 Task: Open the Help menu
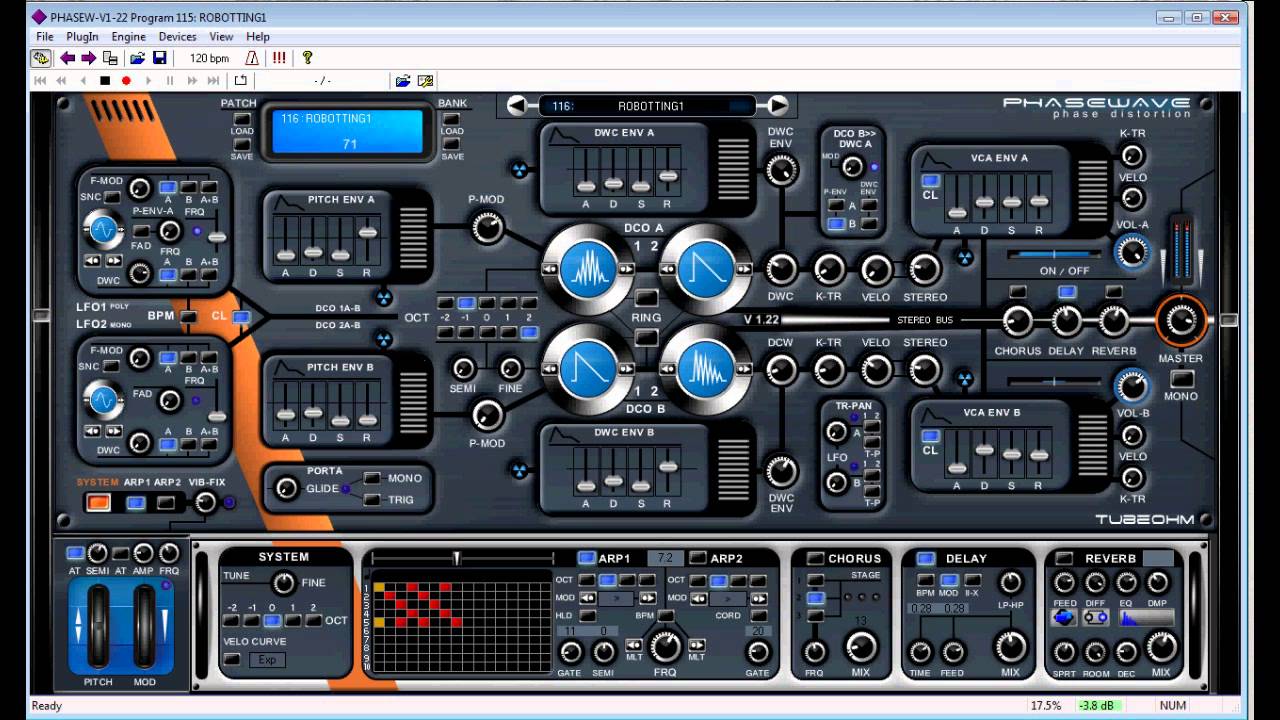click(x=258, y=36)
